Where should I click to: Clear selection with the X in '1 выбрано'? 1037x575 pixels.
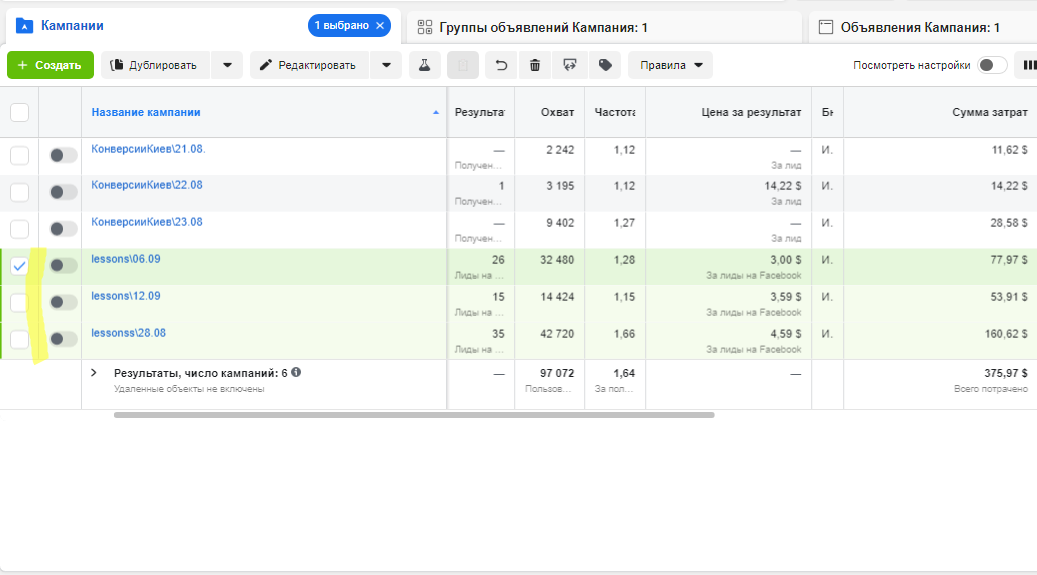(380, 26)
